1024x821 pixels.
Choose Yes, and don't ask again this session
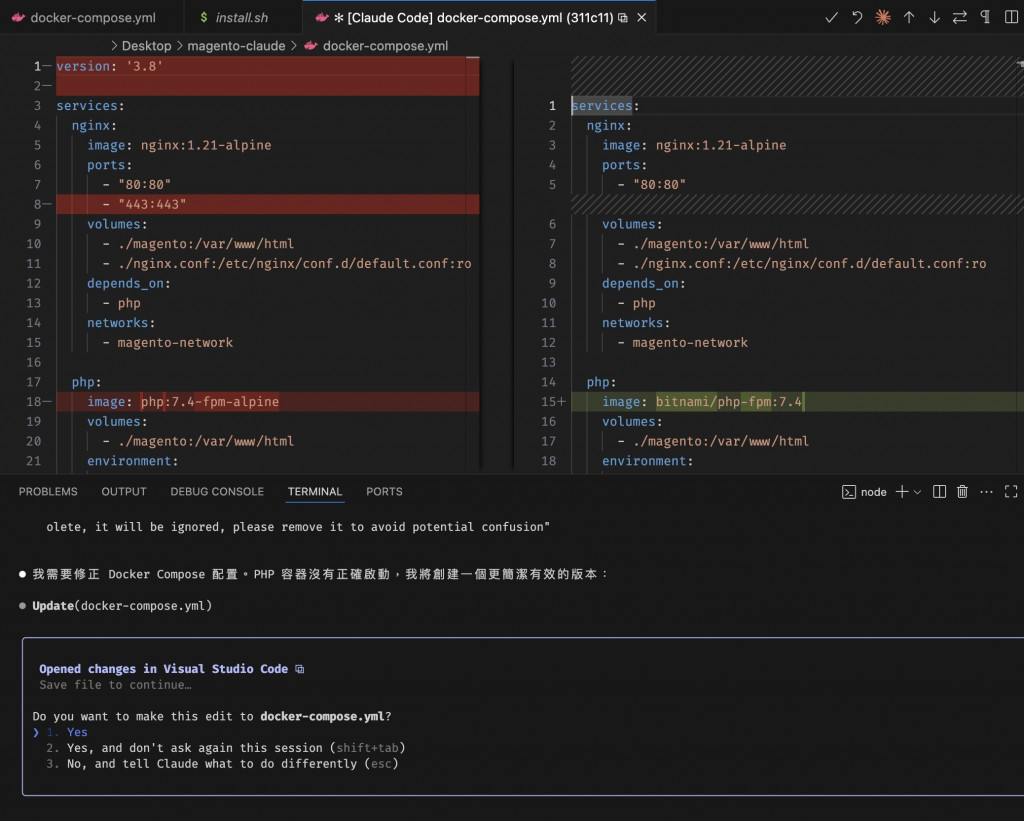(x=226, y=748)
